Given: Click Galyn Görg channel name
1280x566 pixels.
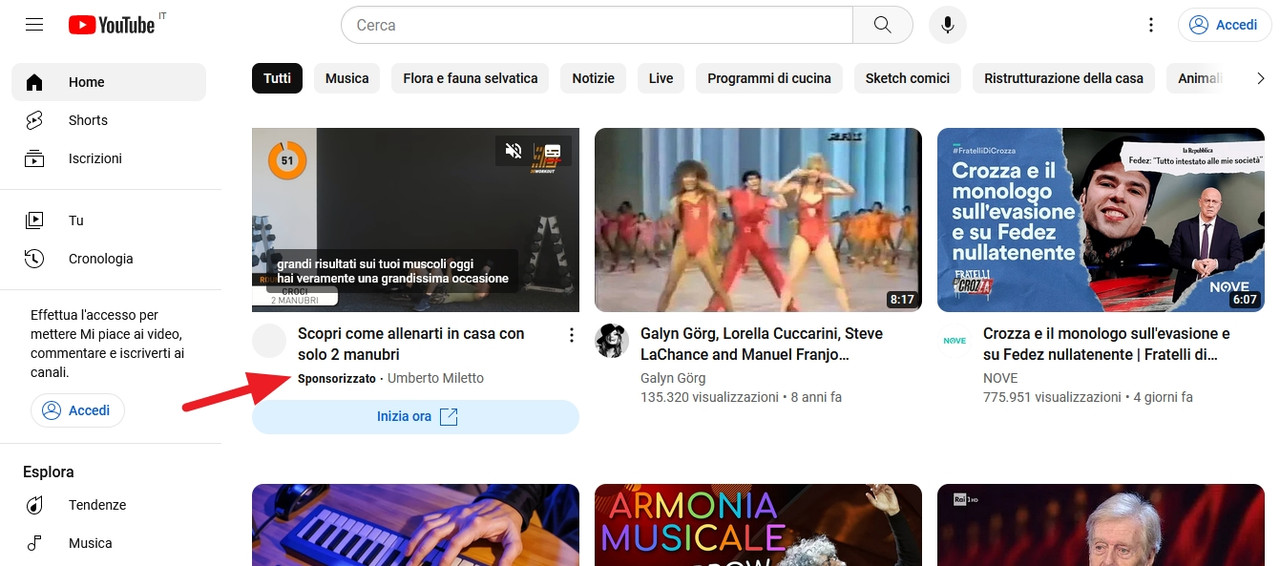Looking at the screenshot, I should [x=673, y=378].
